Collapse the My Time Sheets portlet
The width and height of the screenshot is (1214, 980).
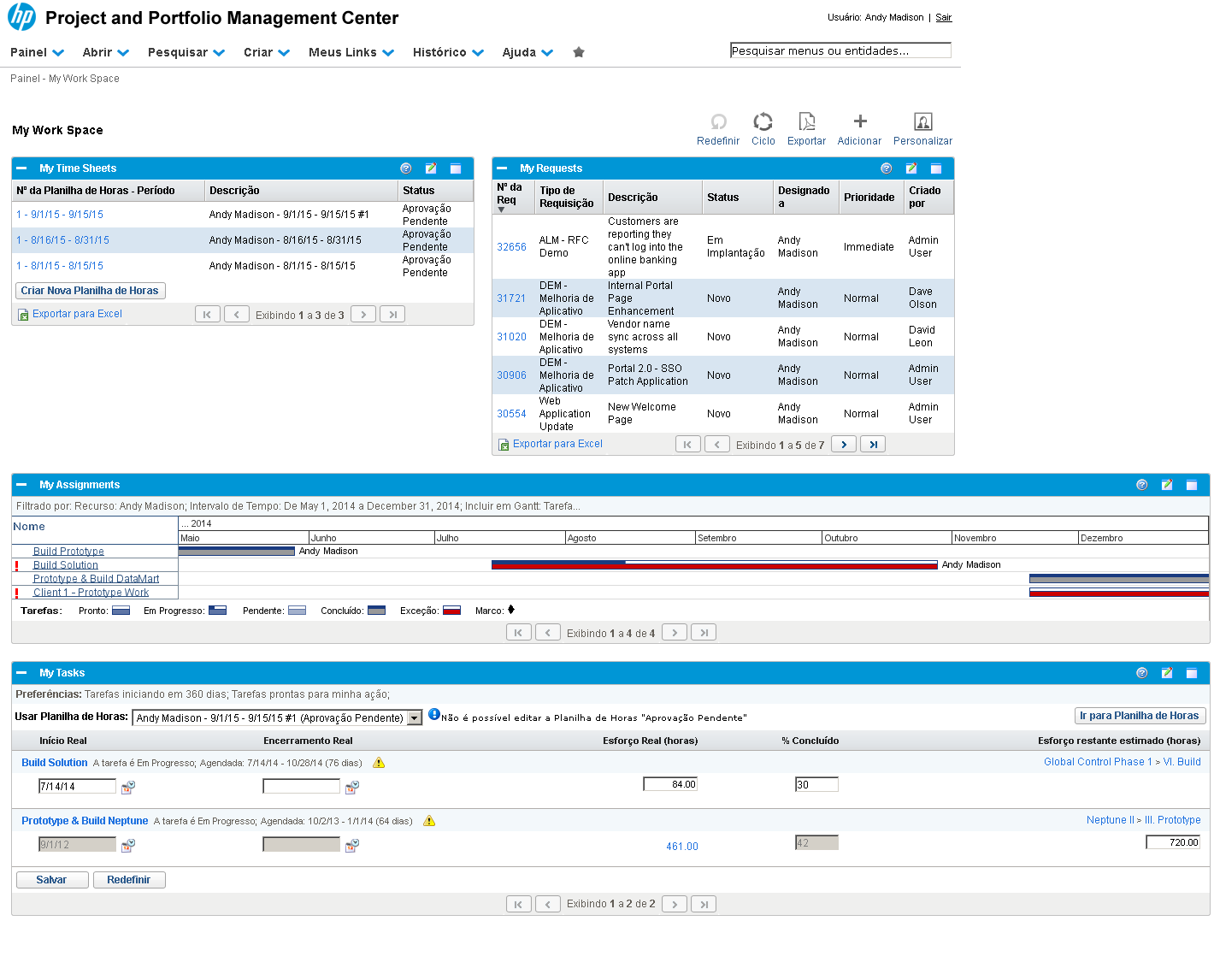[22, 168]
